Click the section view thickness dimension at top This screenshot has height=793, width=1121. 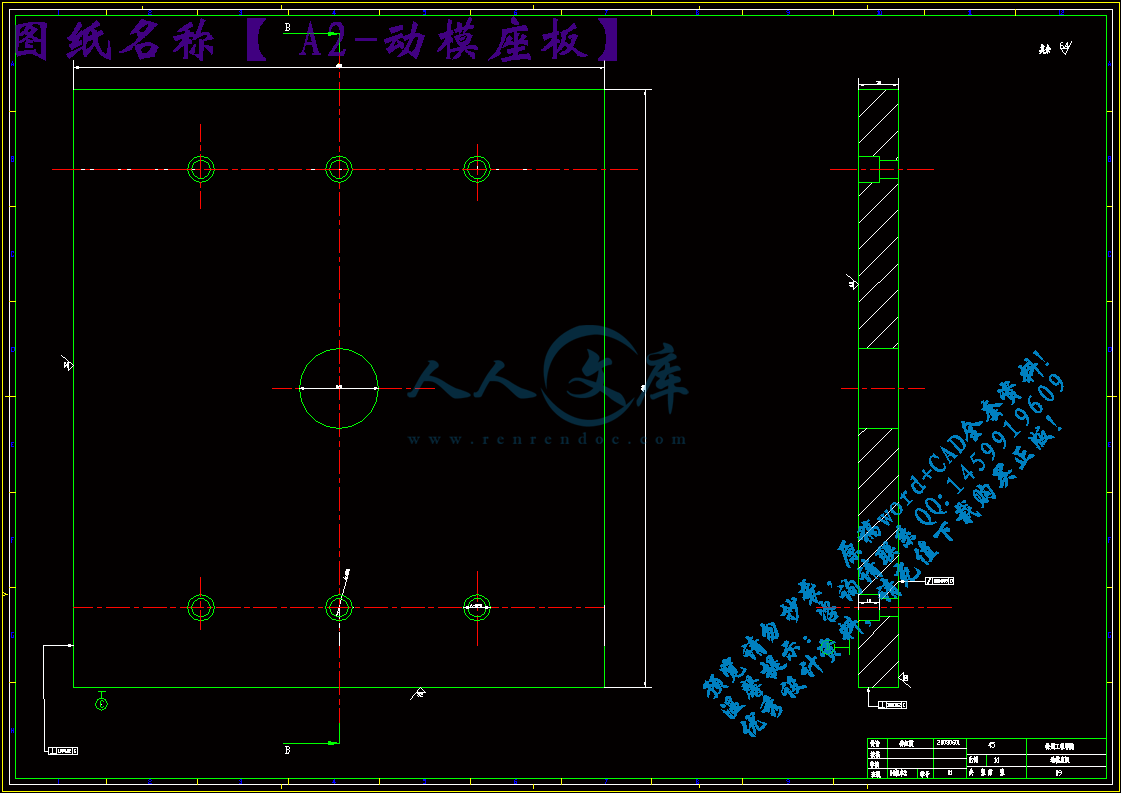(x=878, y=81)
